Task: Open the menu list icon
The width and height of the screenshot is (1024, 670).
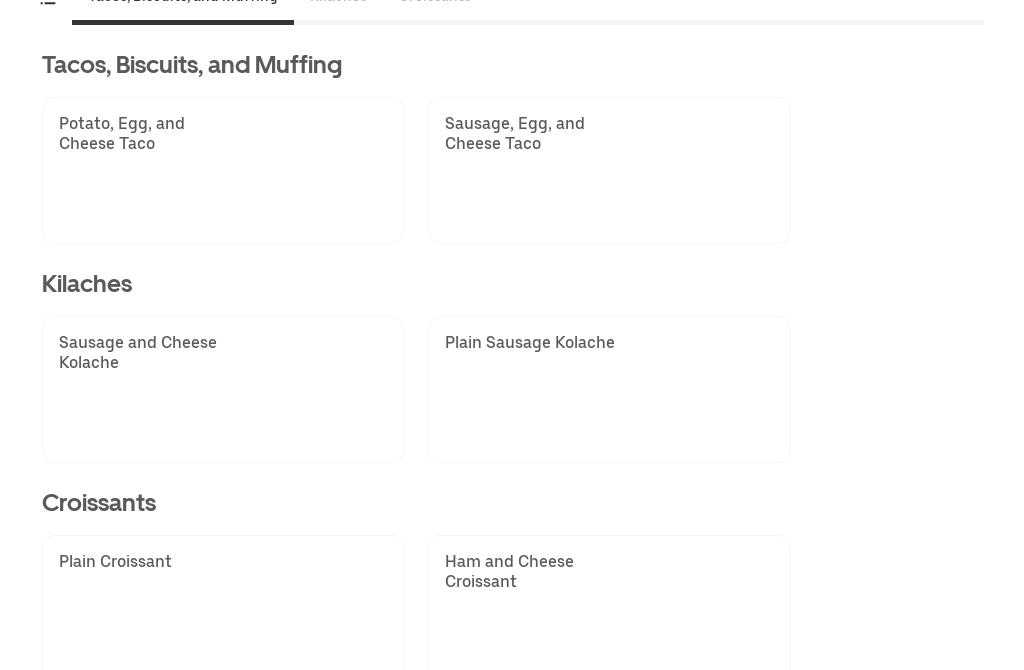Action: tap(48, 4)
